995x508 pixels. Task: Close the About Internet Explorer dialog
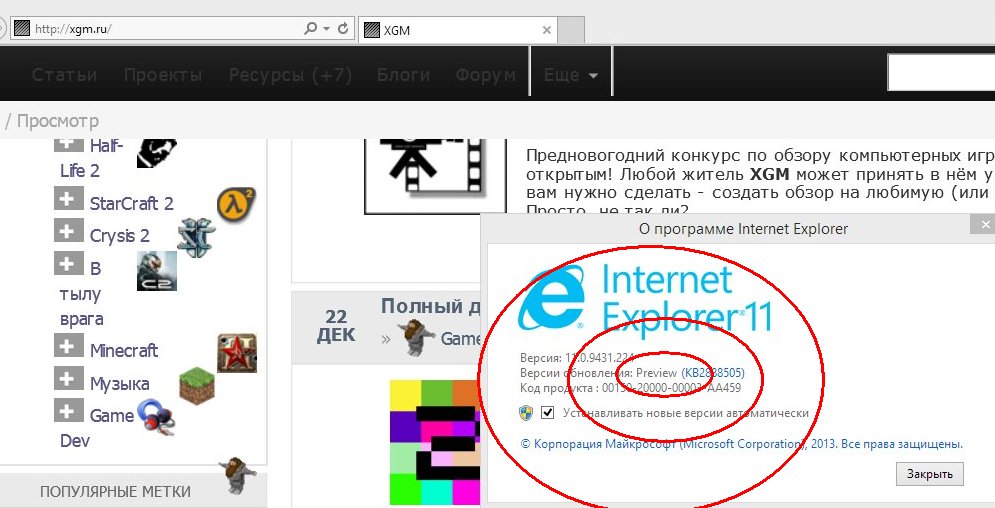[x=984, y=225]
